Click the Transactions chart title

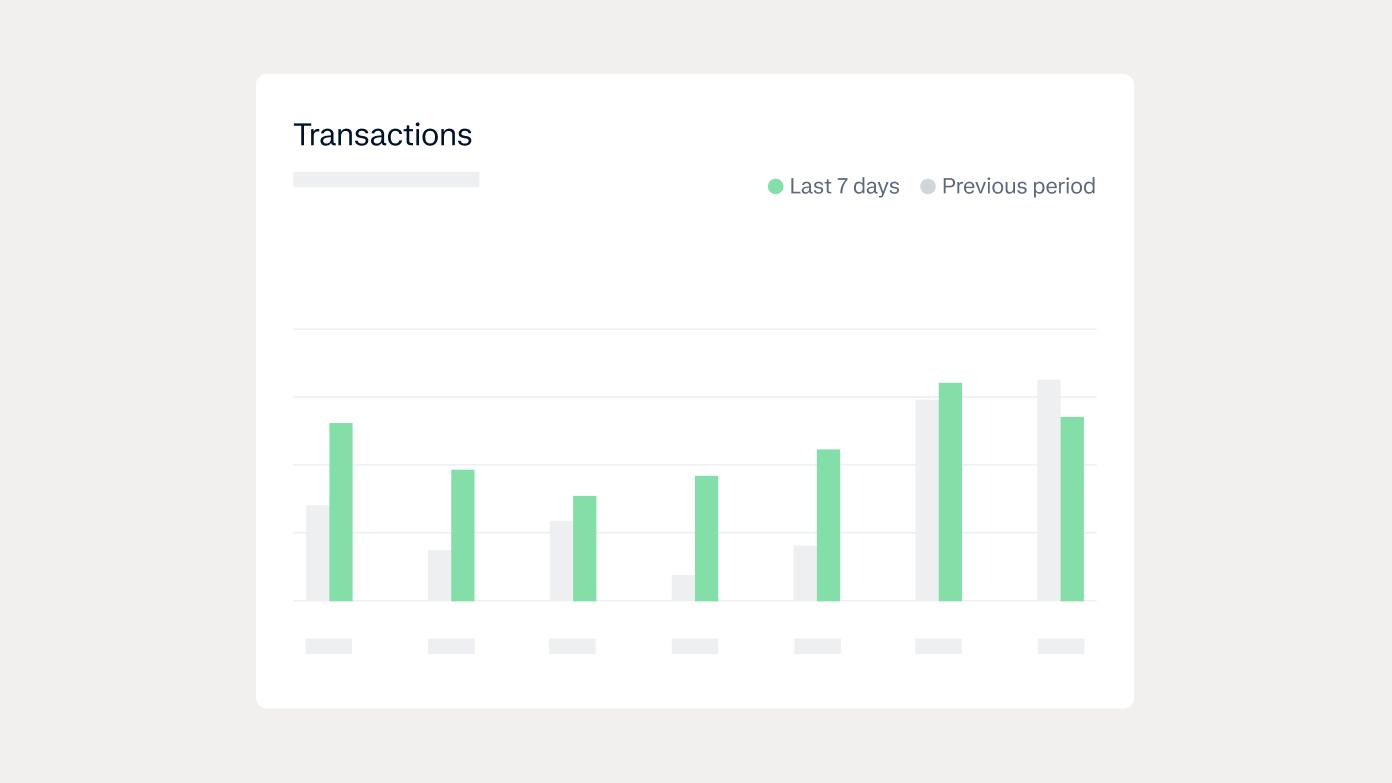(382, 135)
